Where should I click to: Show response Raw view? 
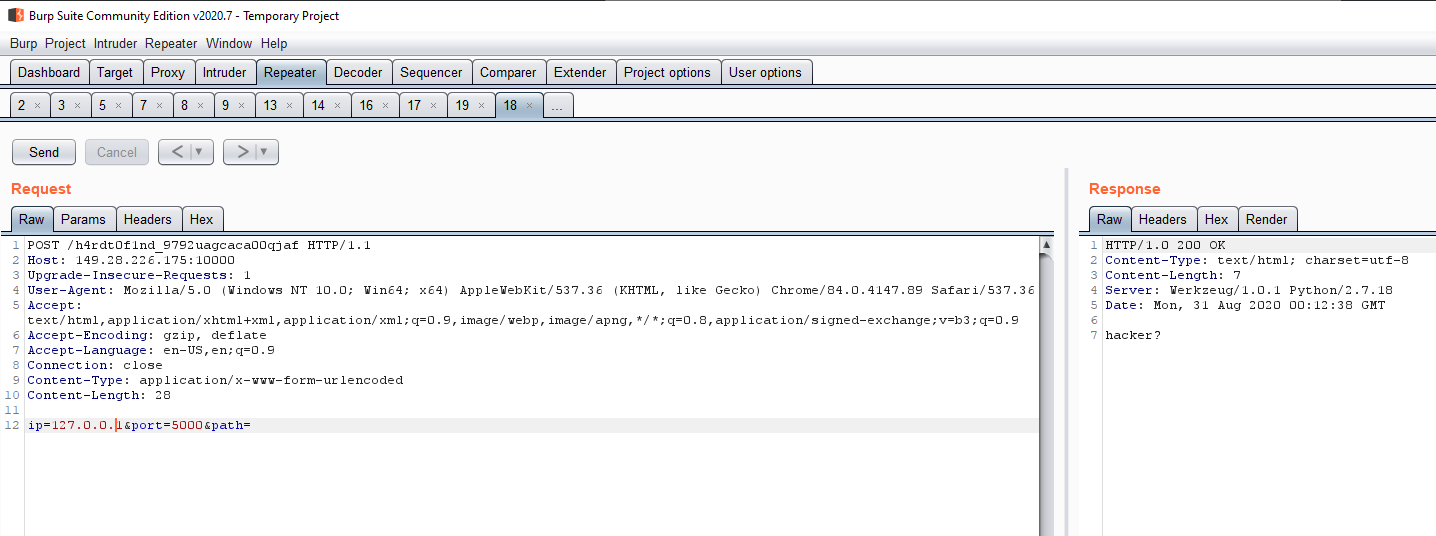click(x=1110, y=219)
